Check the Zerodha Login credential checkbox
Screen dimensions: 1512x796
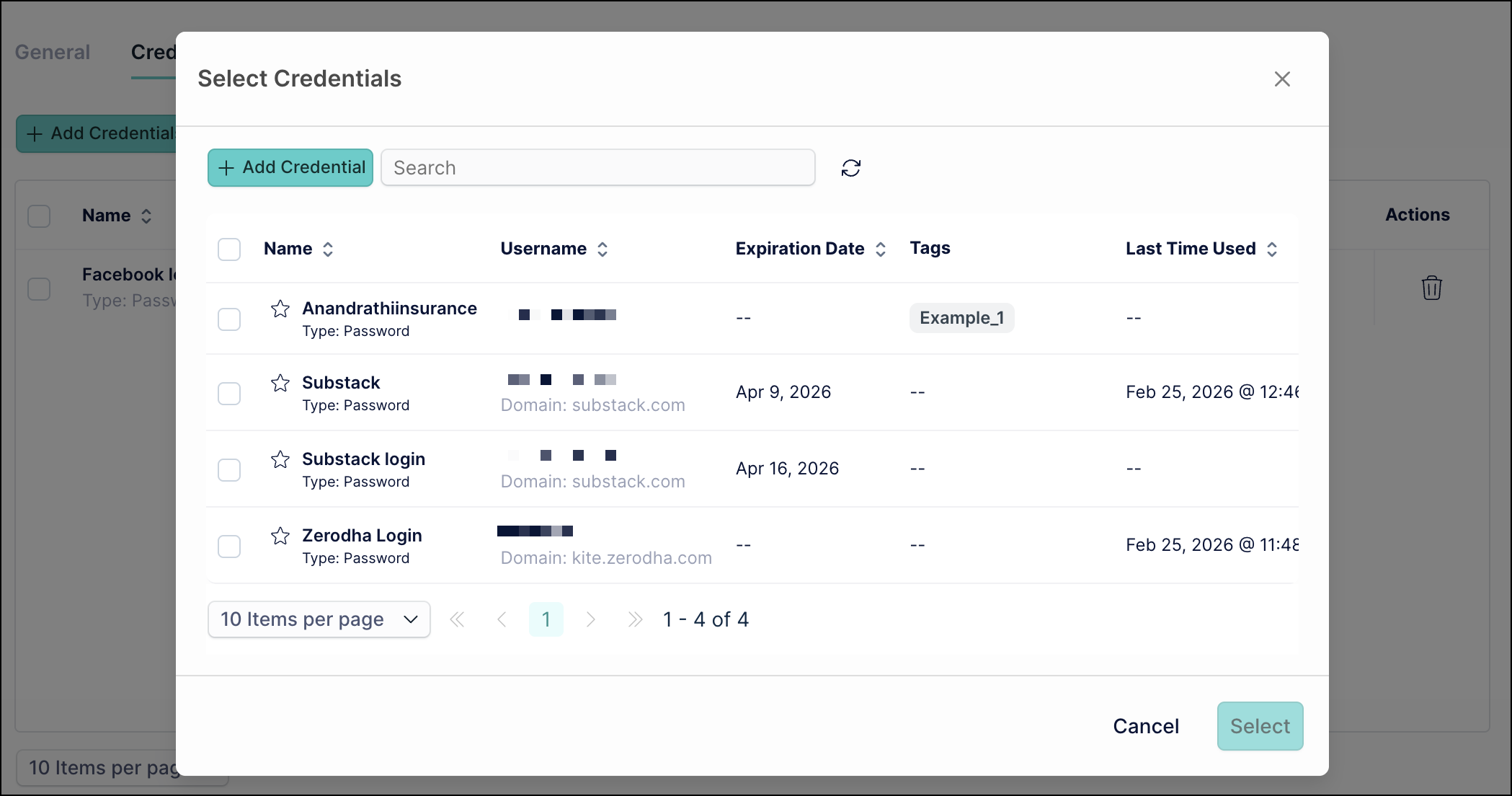pos(229,546)
